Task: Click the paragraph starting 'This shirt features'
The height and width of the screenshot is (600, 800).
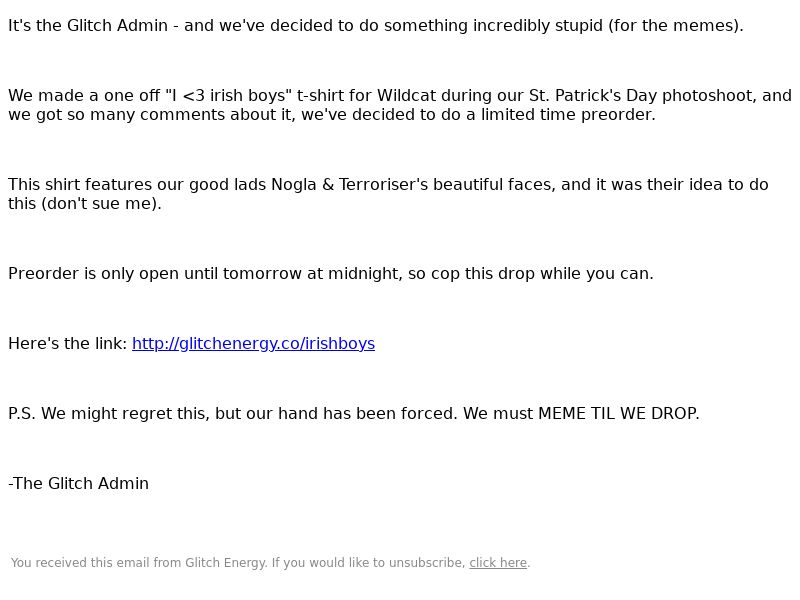Action: point(388,194)
